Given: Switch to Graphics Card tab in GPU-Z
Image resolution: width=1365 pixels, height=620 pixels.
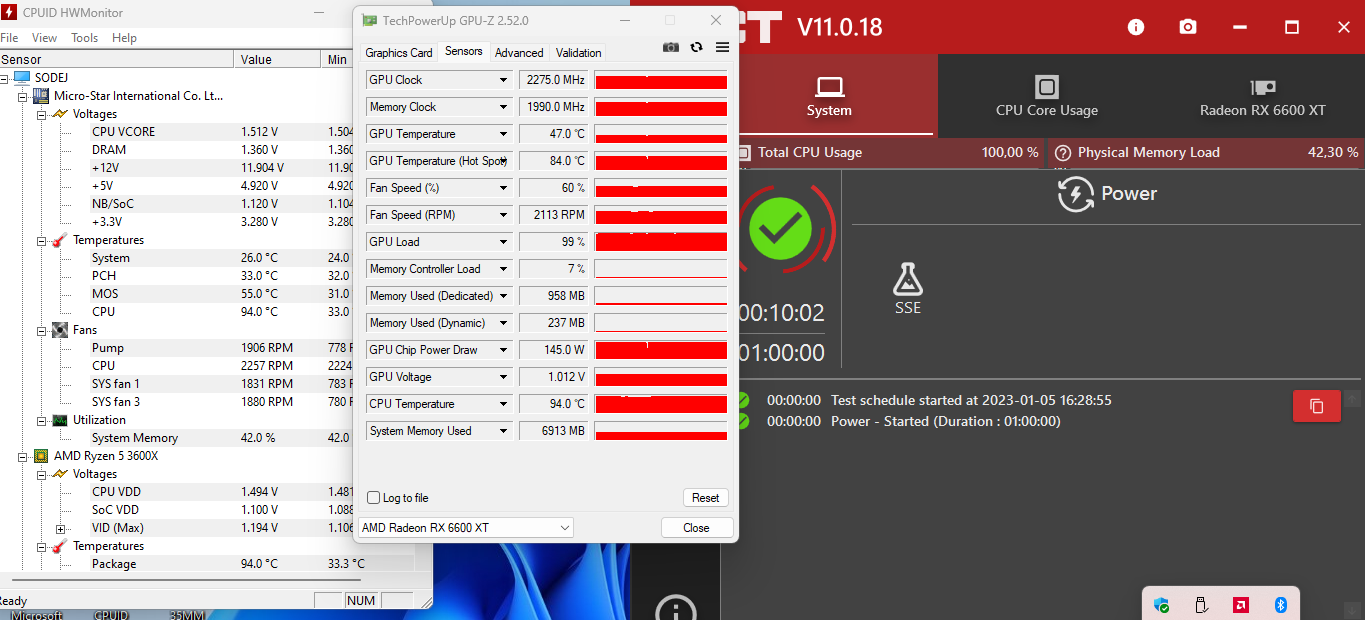Looking at the screenshot, I should (399, 53).
